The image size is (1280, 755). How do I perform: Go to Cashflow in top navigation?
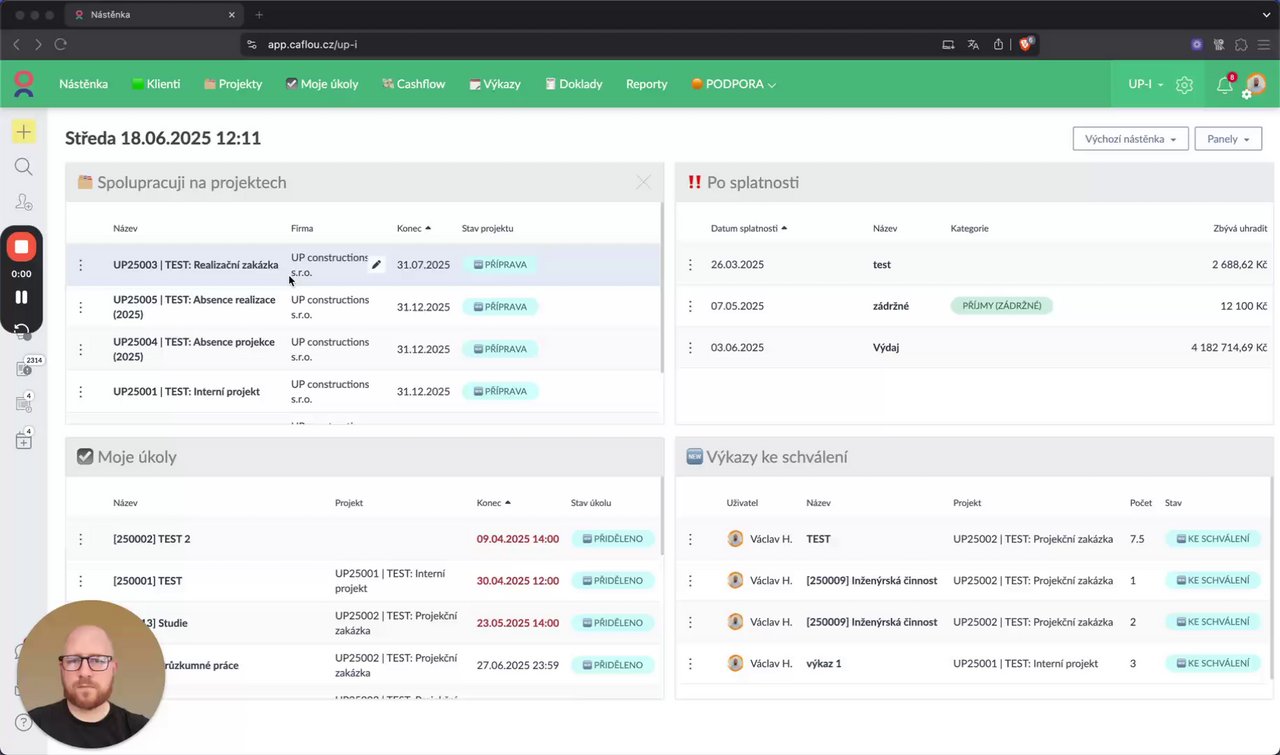pos(413,84)
